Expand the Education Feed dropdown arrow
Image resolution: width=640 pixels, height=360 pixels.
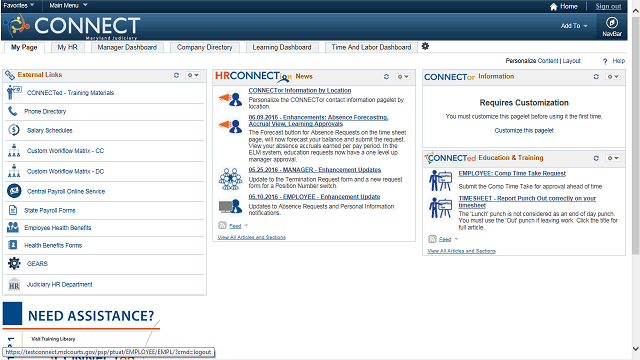coord(456,239)
